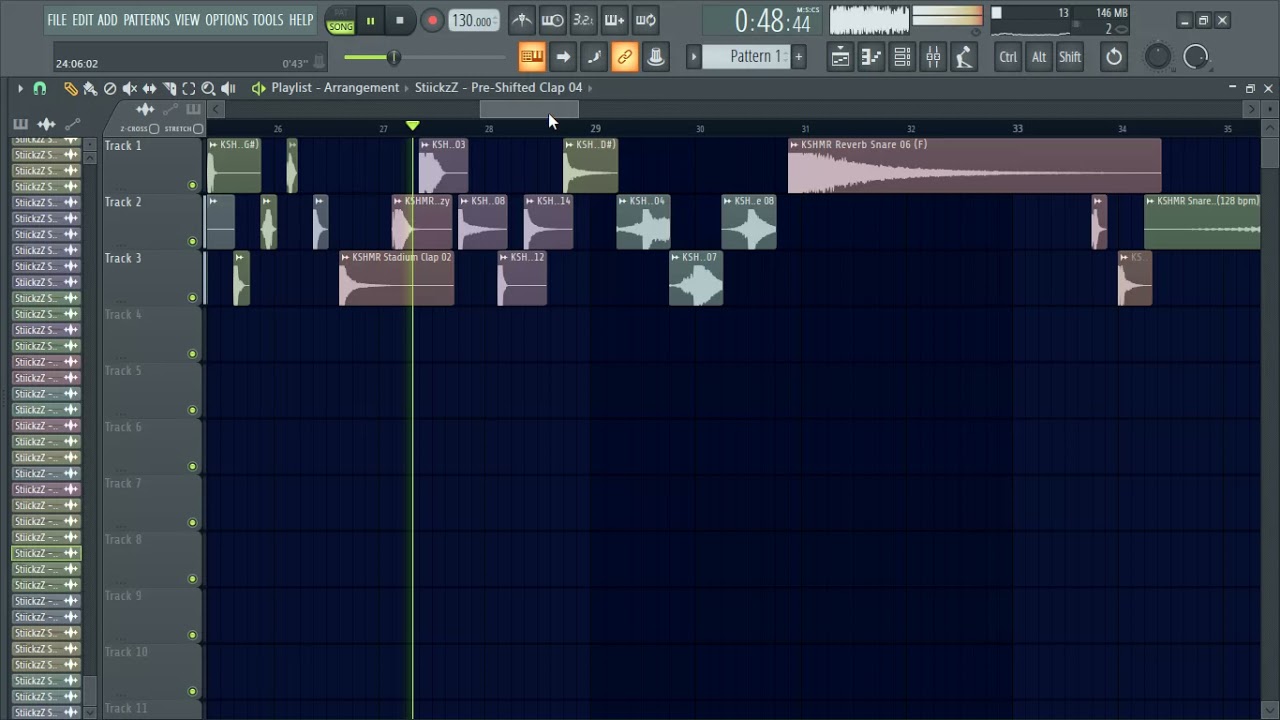
Task: Open the StiickzZ - Pre-Shifted Clap 04 breadcrumb menu
Action: pyautogui.click(x=498, y=88)
